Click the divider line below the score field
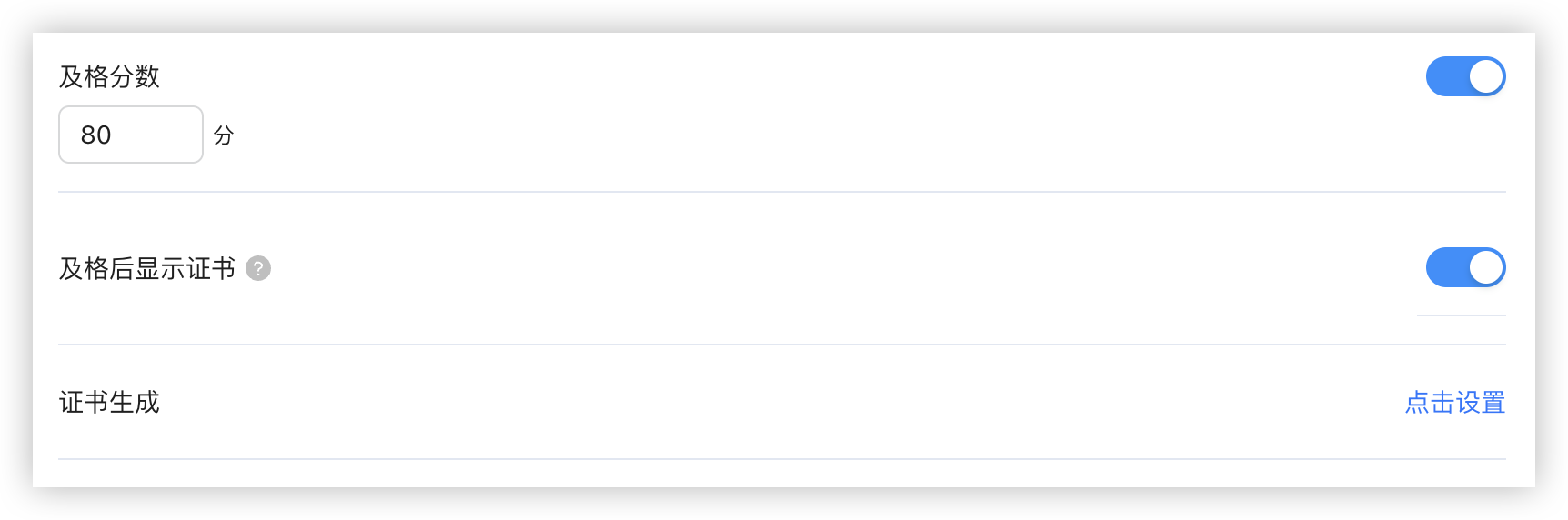The width and height of the screenshot is (1568, 520). [782, 192]
